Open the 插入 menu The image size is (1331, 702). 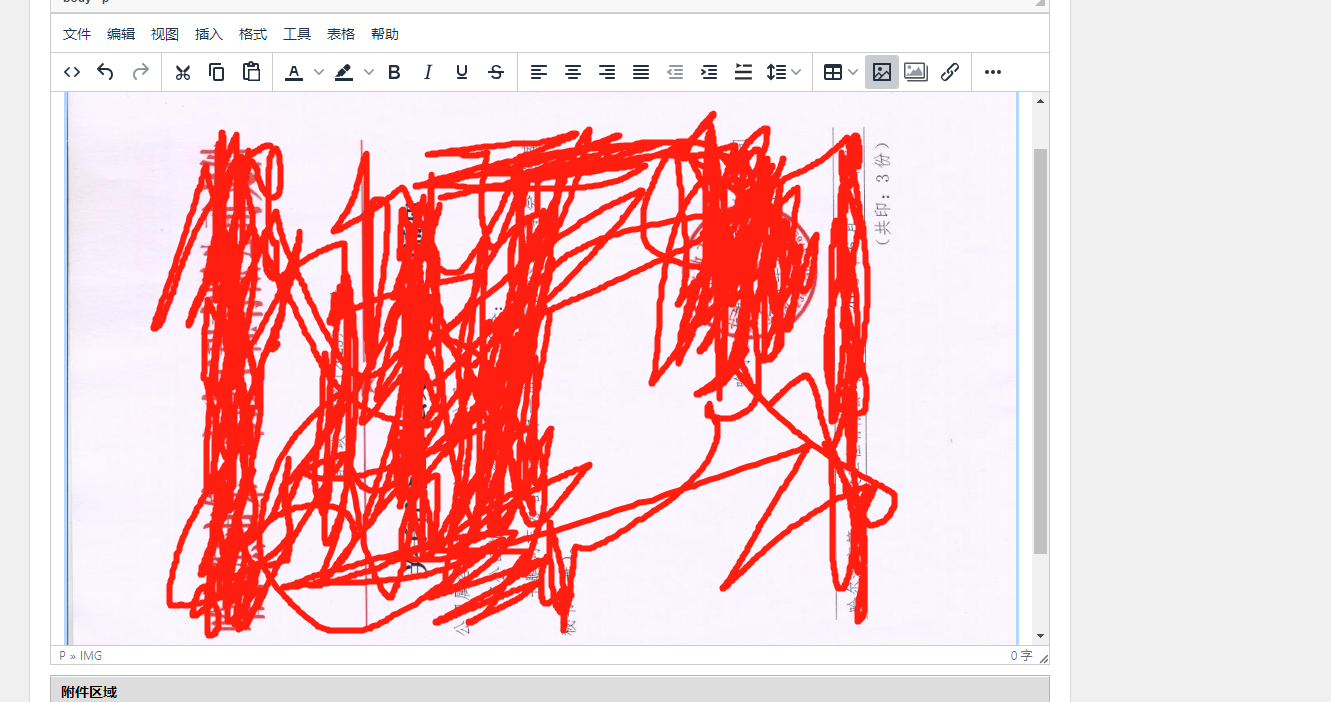209,34
